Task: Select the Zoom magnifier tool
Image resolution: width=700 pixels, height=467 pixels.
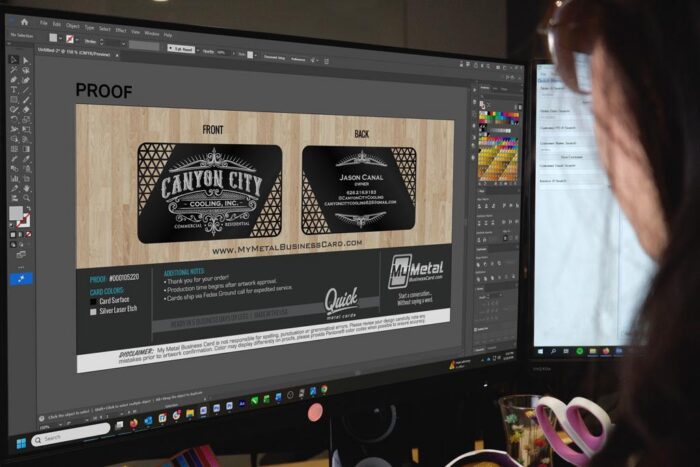Action: click(x=26, y=198)
